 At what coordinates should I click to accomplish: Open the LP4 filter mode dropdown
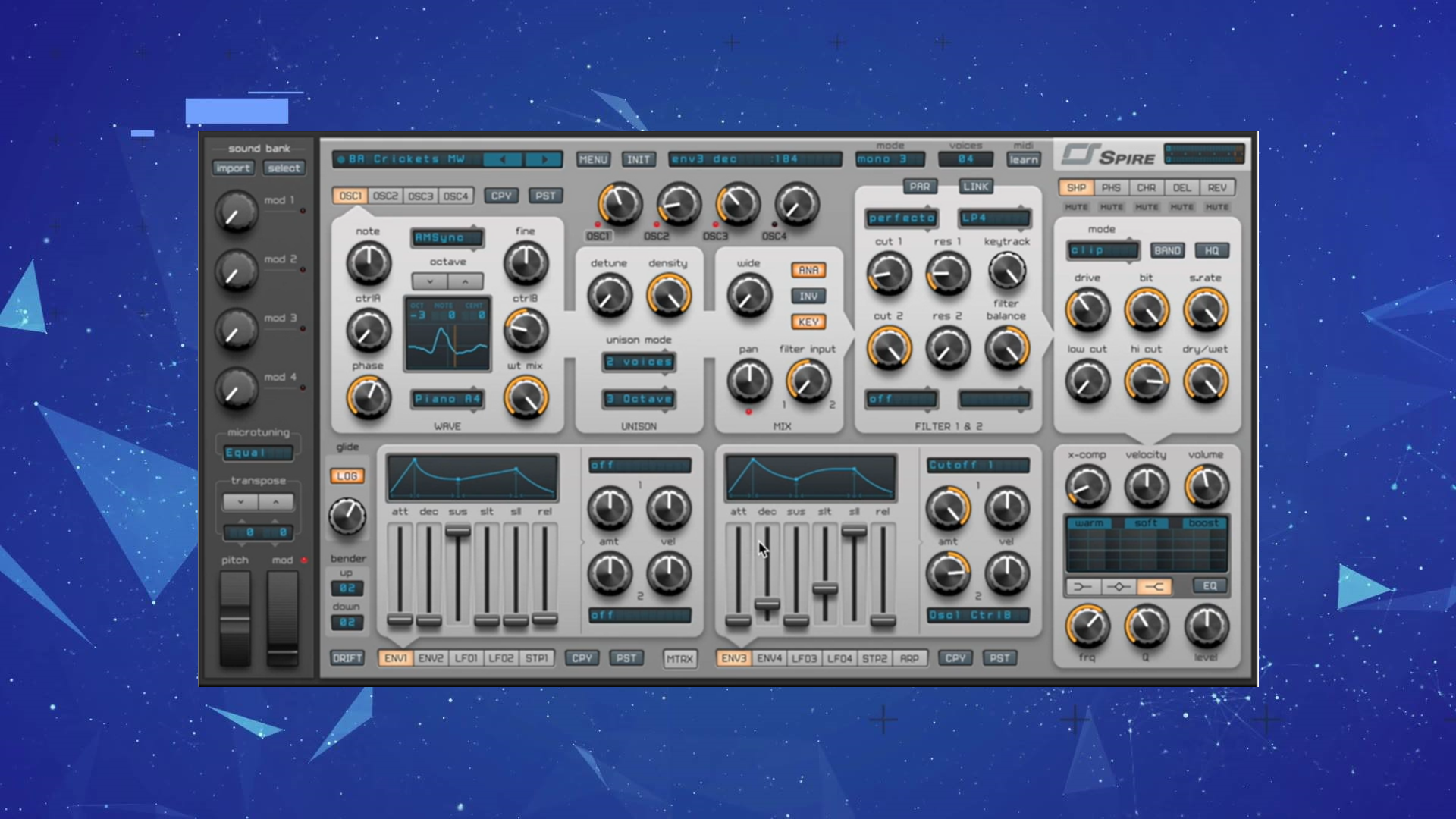[x=994, y=218]
